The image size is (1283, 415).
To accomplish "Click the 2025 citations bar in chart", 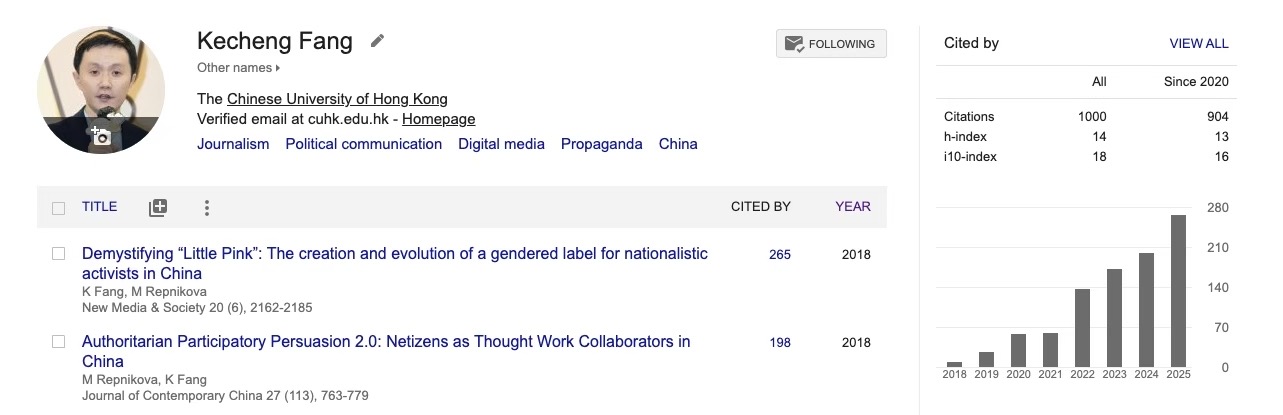I will click(x=1178, y=290).
